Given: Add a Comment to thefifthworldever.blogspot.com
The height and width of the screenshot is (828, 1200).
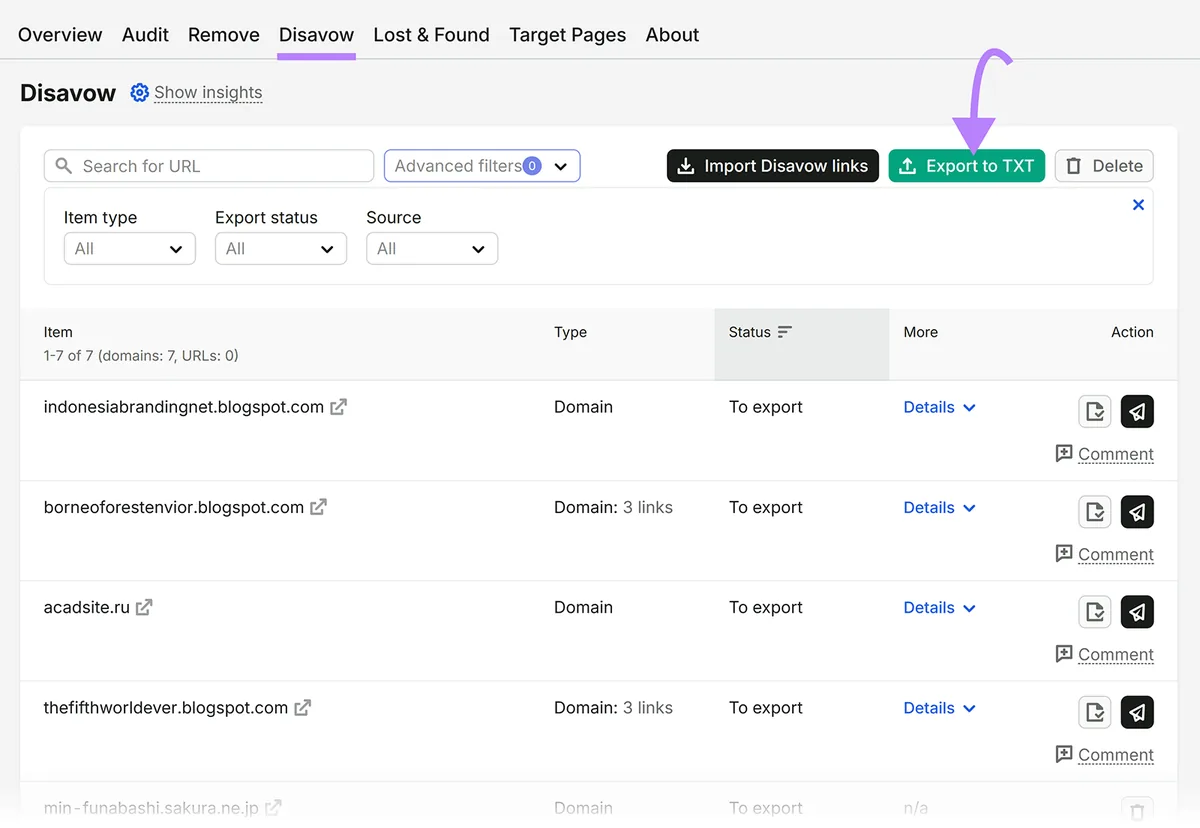Looking at the screenshot, I should [1105, 754].
